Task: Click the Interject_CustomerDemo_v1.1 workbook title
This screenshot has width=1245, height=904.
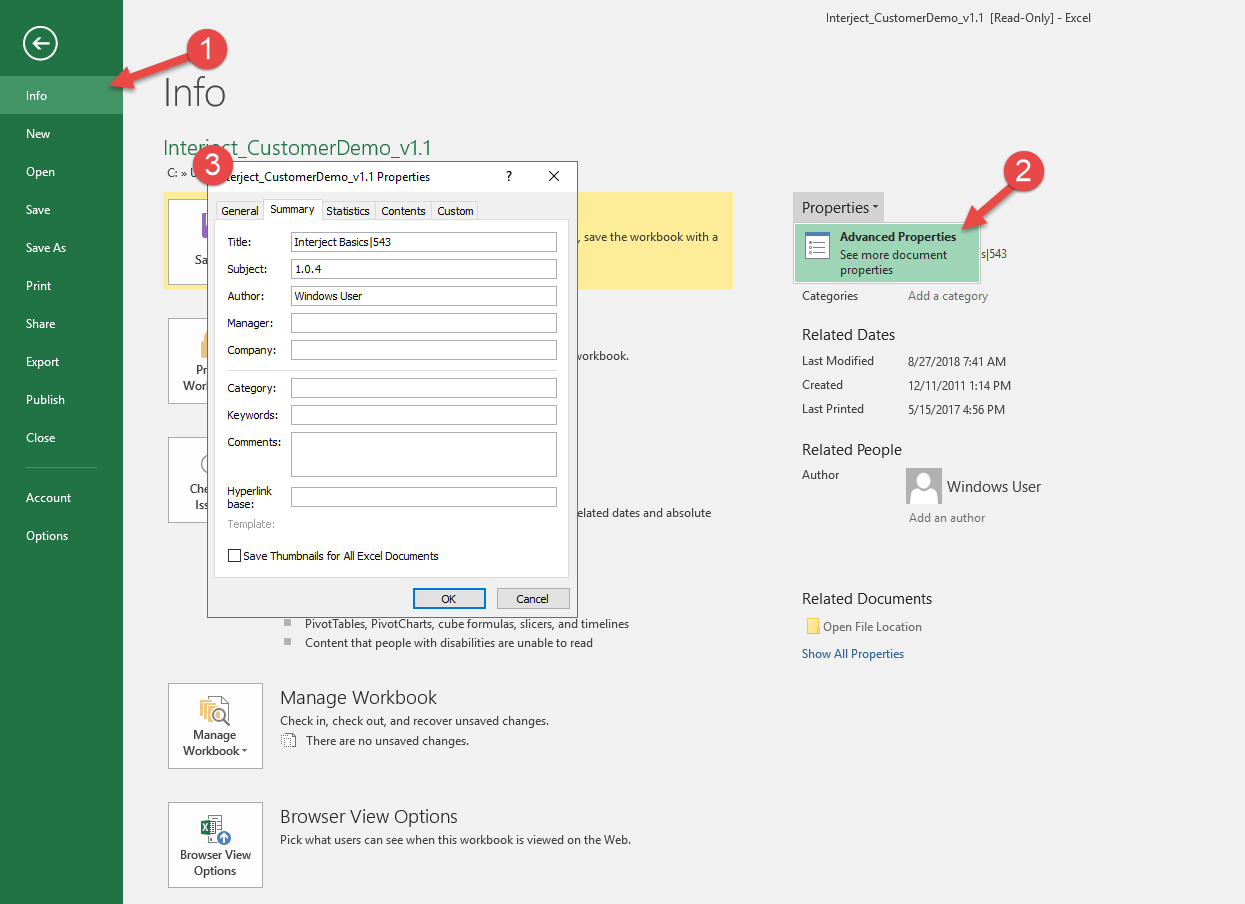Action: [297, 148]
